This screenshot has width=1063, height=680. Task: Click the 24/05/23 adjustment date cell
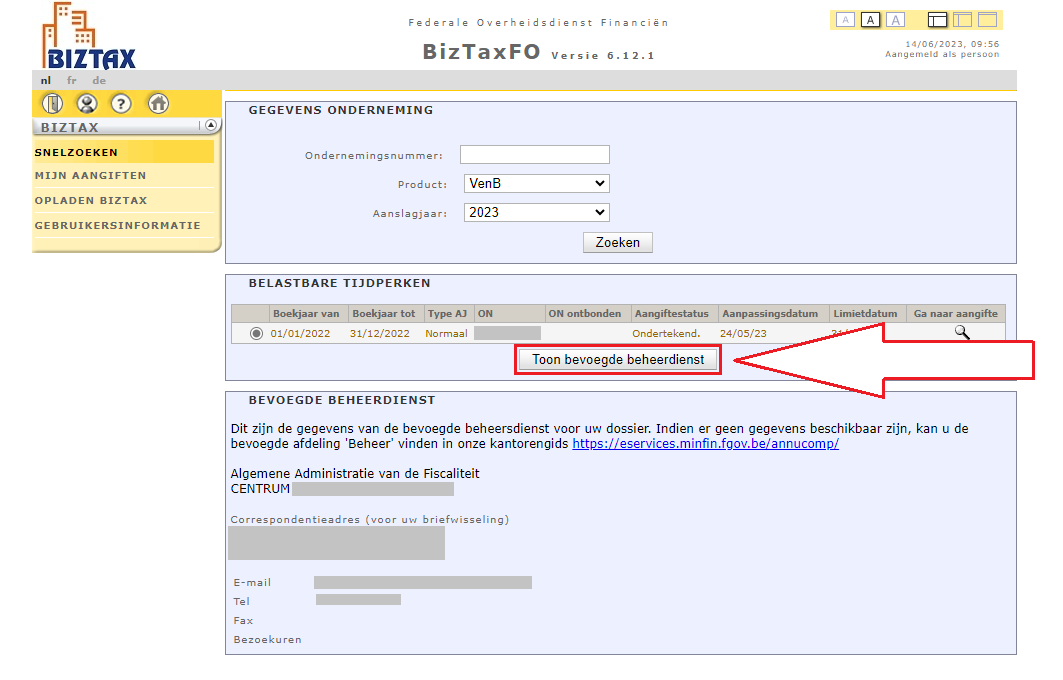744,334
